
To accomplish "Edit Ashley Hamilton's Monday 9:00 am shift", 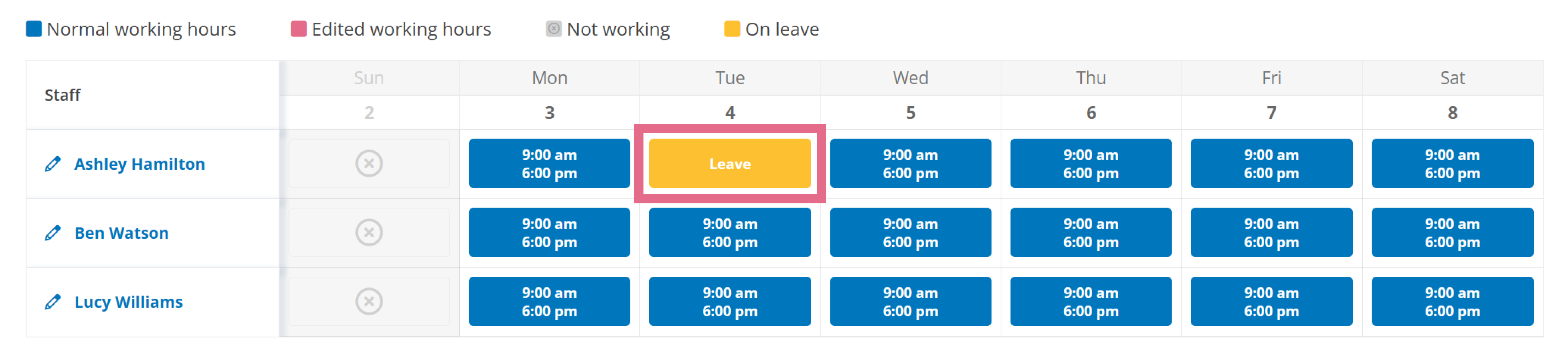I will (549, 163).
